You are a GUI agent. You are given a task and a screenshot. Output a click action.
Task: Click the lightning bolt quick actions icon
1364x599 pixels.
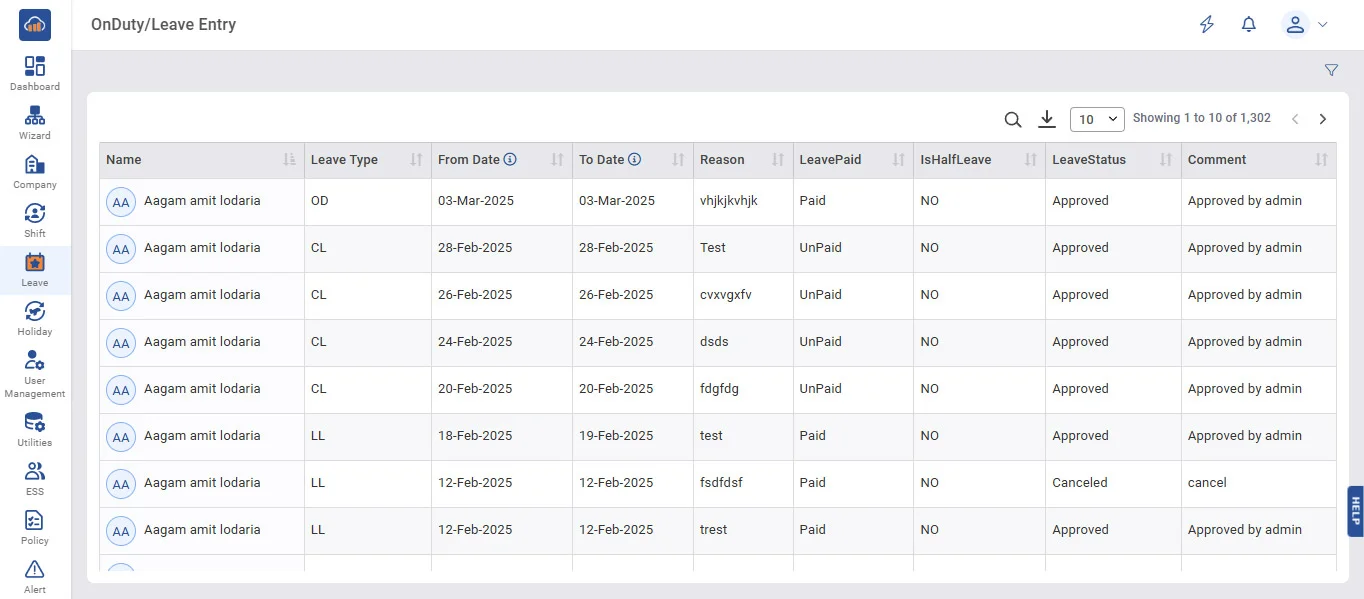1207,25
